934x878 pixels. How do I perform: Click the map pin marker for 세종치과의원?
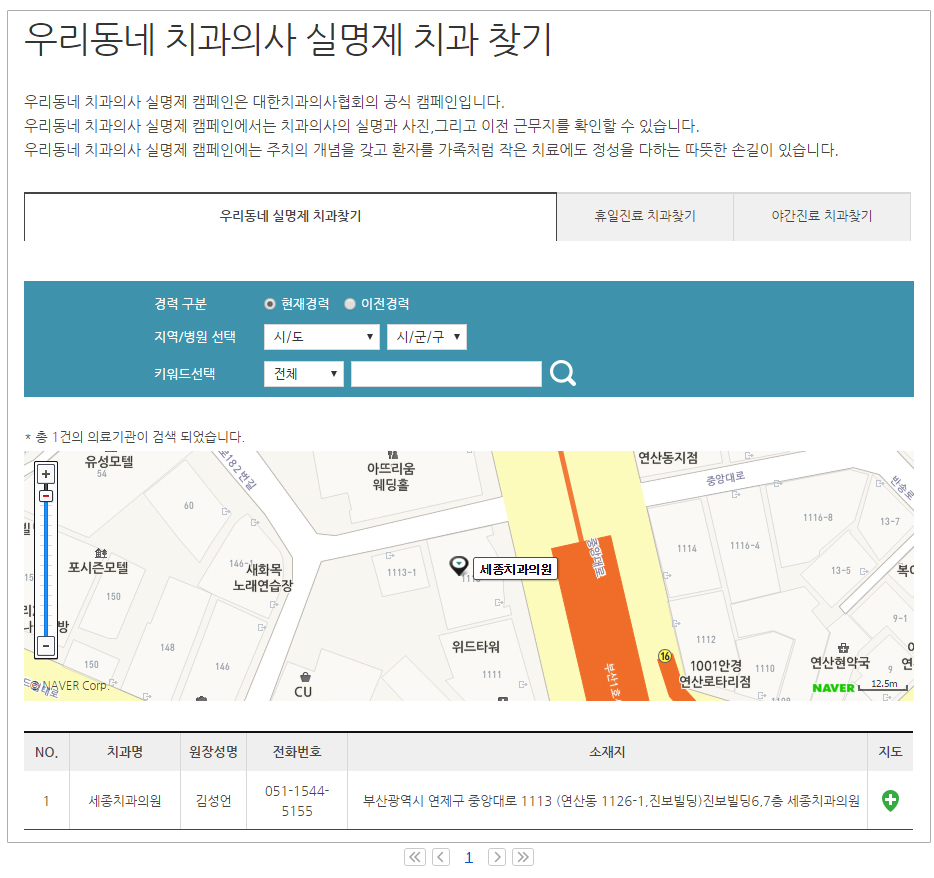pyautogui.click(x=459, y=567)
